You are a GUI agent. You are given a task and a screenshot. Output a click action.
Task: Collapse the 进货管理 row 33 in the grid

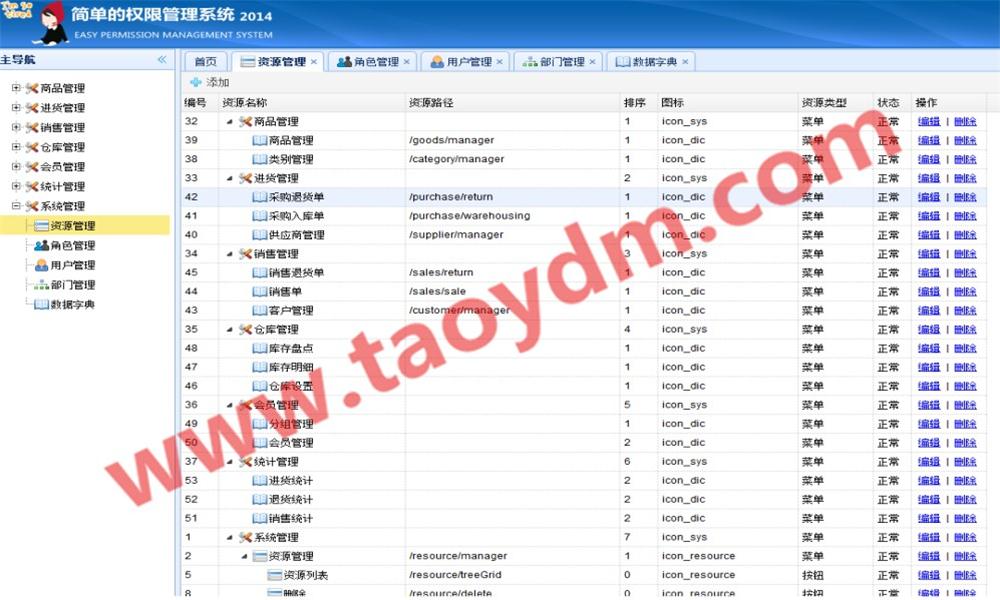(230, 179)
